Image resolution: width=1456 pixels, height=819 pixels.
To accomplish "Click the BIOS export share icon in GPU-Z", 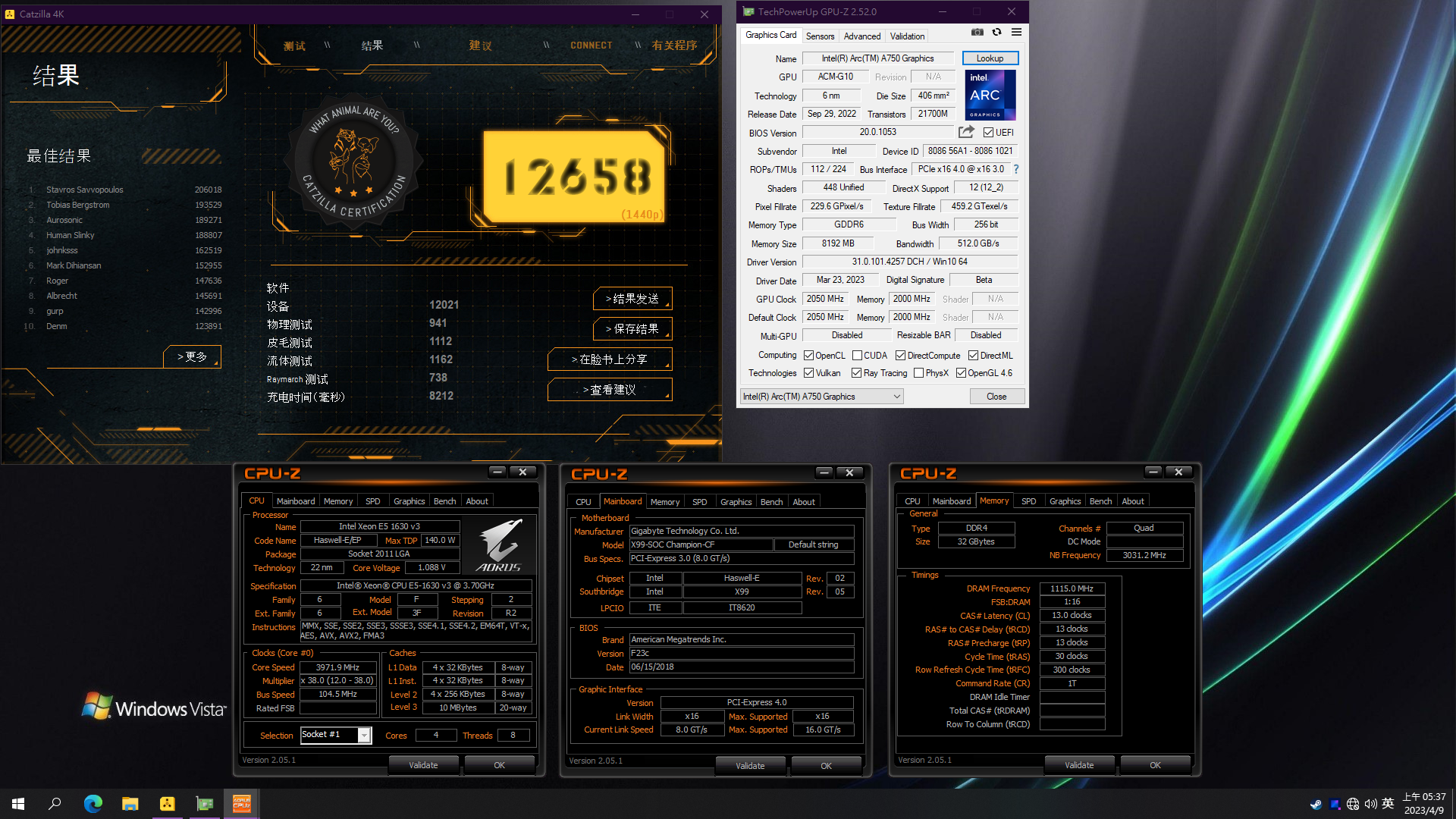I will click(966, 132).
